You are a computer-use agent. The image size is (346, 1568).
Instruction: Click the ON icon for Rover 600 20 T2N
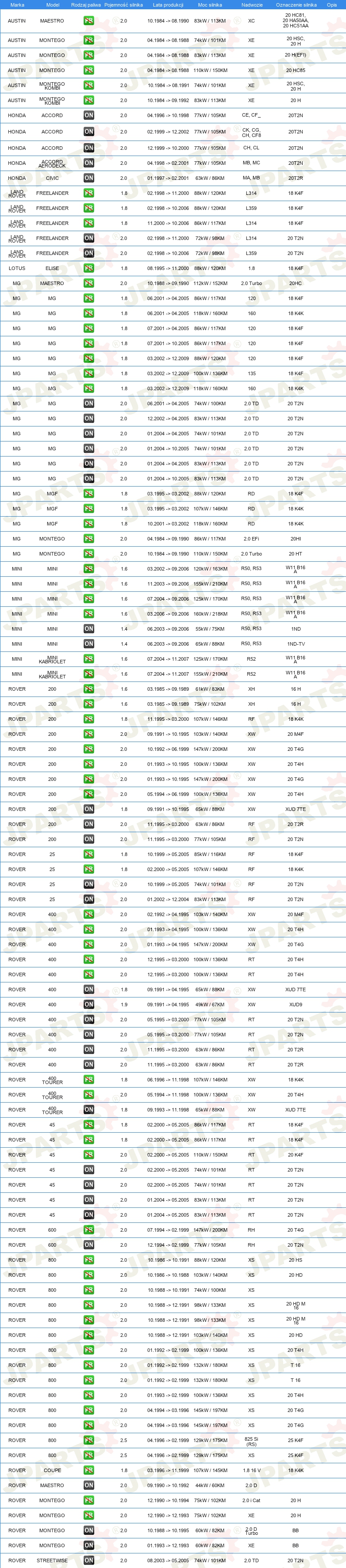89,1245
